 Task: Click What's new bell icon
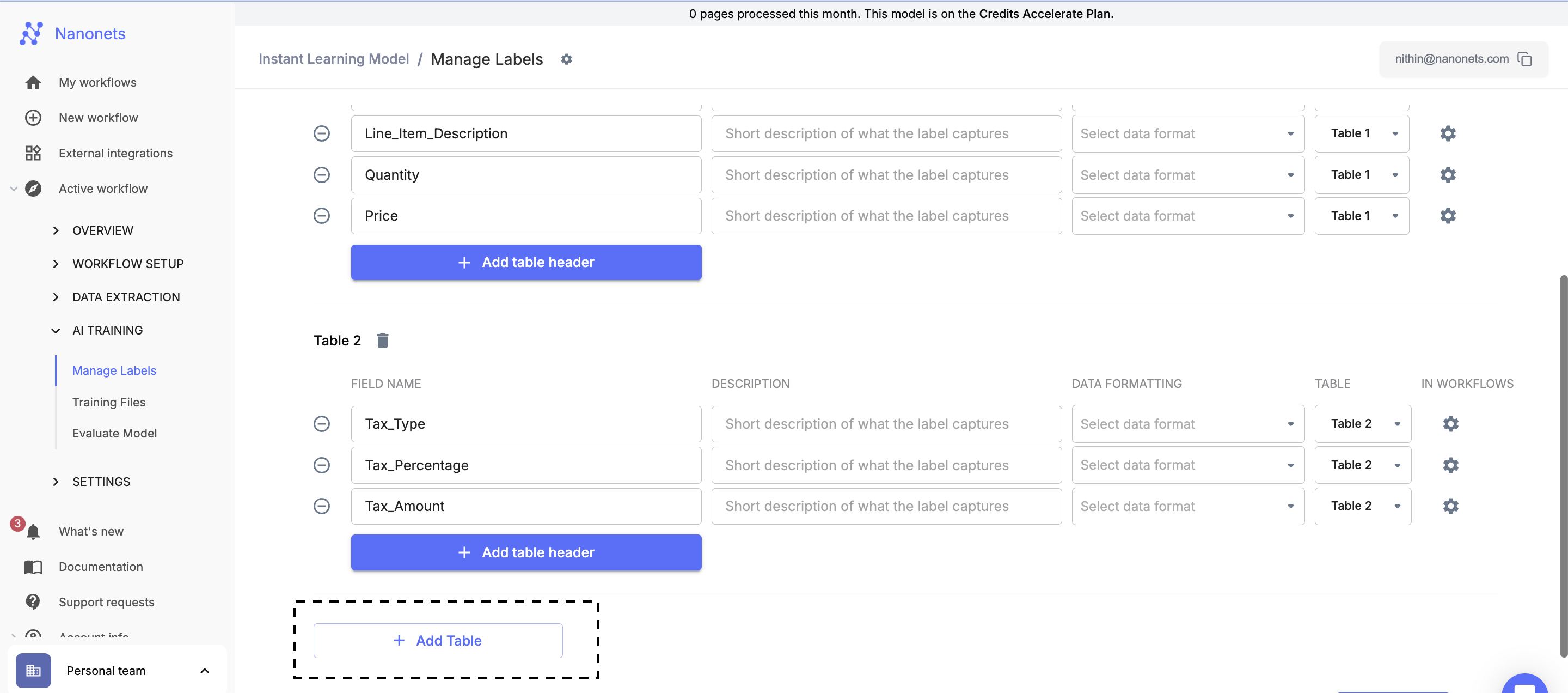(x=33, y=532)
